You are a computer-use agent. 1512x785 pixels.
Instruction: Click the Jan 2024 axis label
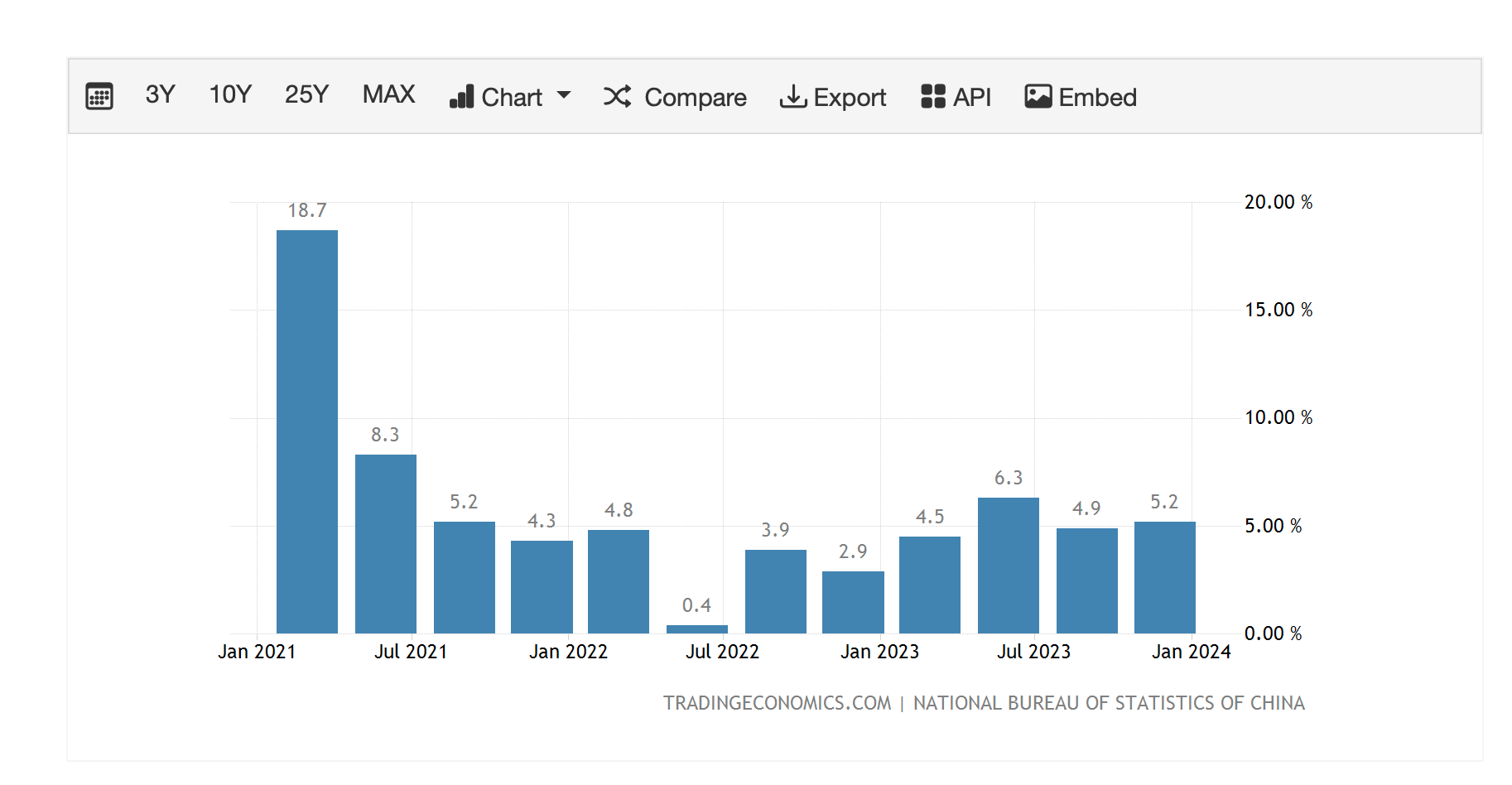(x=1191, y=652)
